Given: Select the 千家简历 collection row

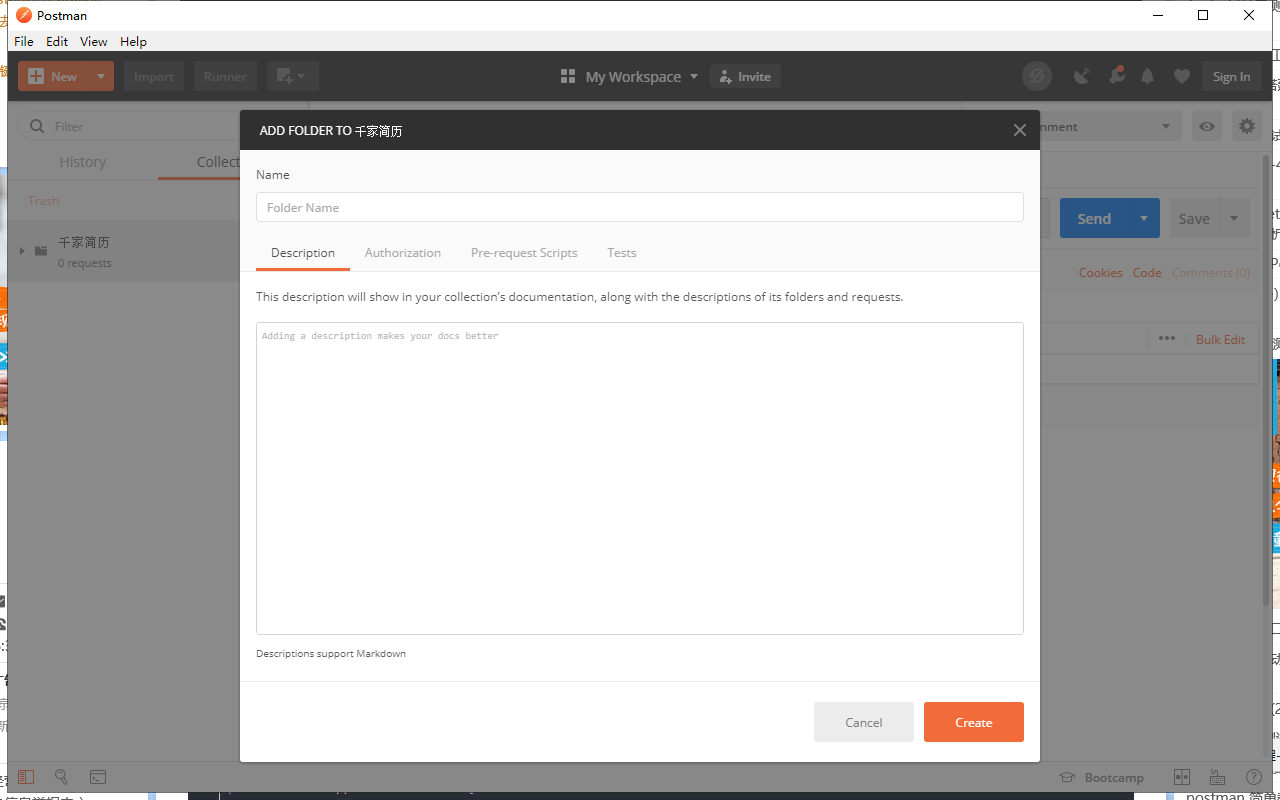Looking at the screenshot, I should [x=124, y=251].
